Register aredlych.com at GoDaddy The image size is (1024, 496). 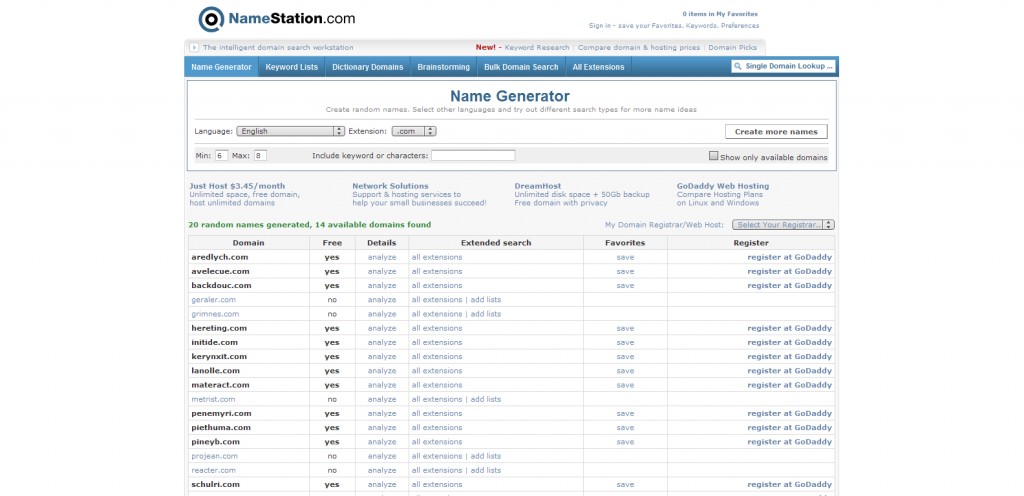coord(790,257)
